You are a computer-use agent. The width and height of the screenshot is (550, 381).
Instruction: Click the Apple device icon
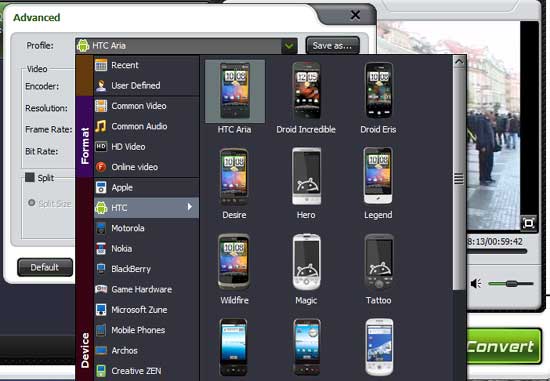[101, 187]
